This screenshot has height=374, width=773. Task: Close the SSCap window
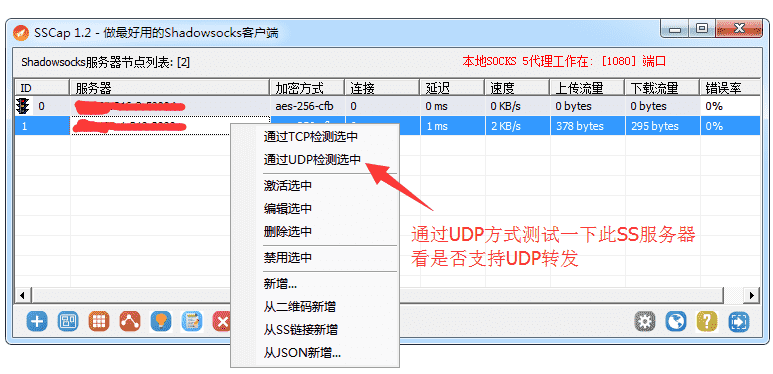point(739,29)
